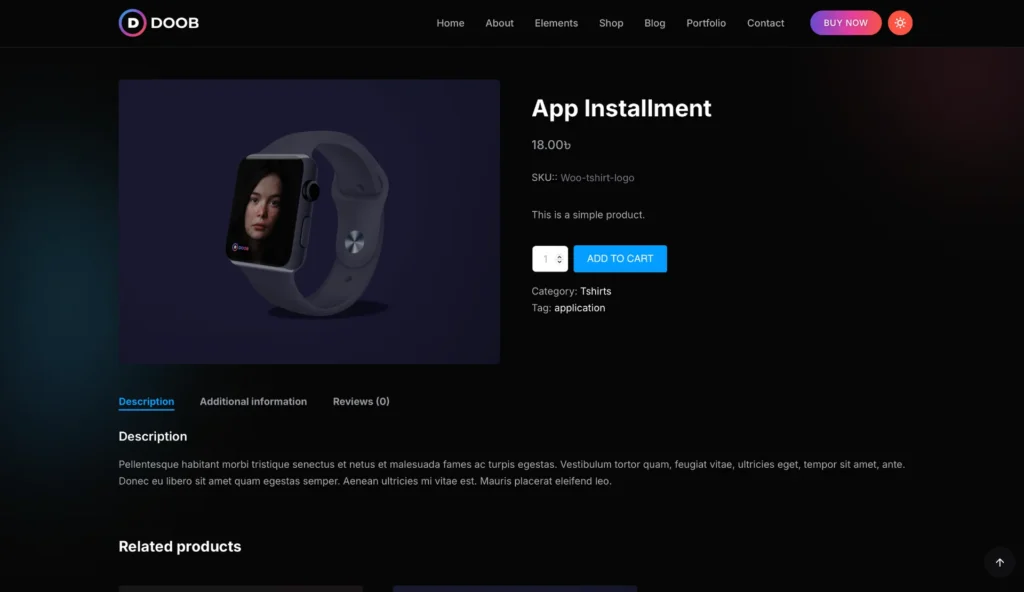The image size is (1024, 592).
Task: Toggle the light/dark mode sun button
Action: (x=900, y=23)
